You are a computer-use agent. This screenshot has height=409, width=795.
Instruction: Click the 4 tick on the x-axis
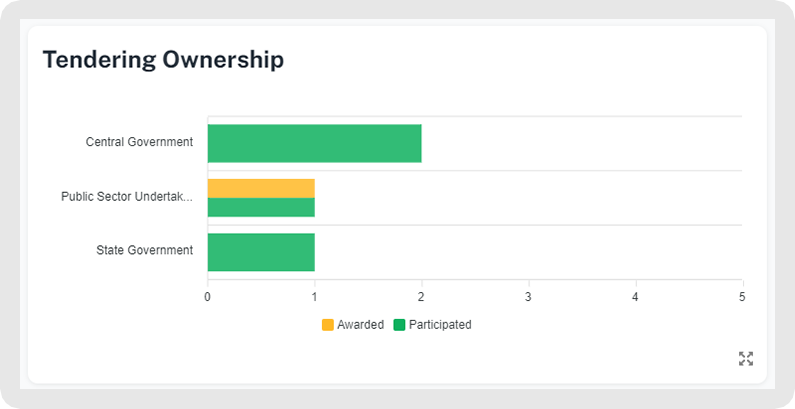(x=635, y=297)
